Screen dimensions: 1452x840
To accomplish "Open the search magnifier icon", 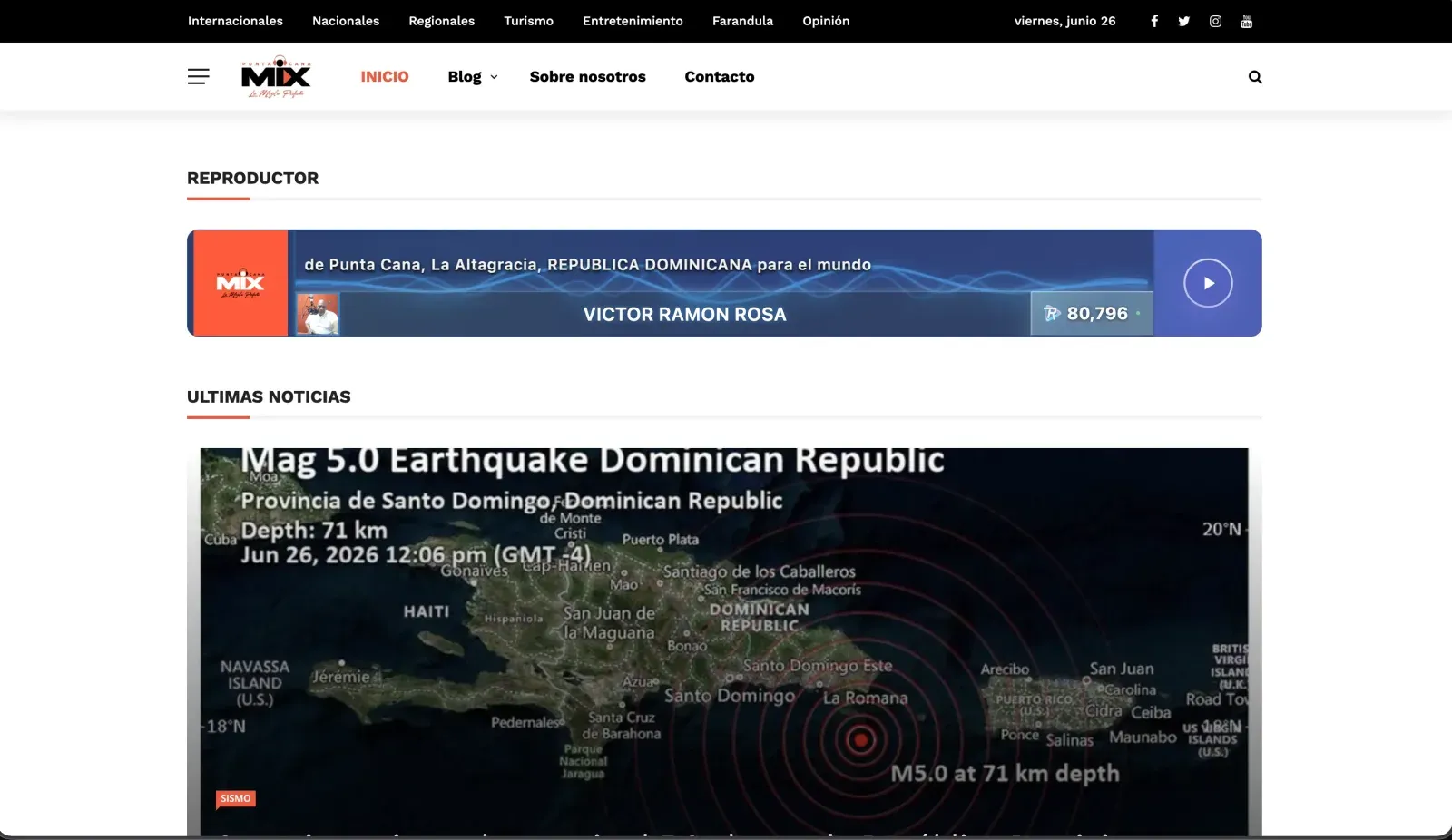I will (1255, 77).
